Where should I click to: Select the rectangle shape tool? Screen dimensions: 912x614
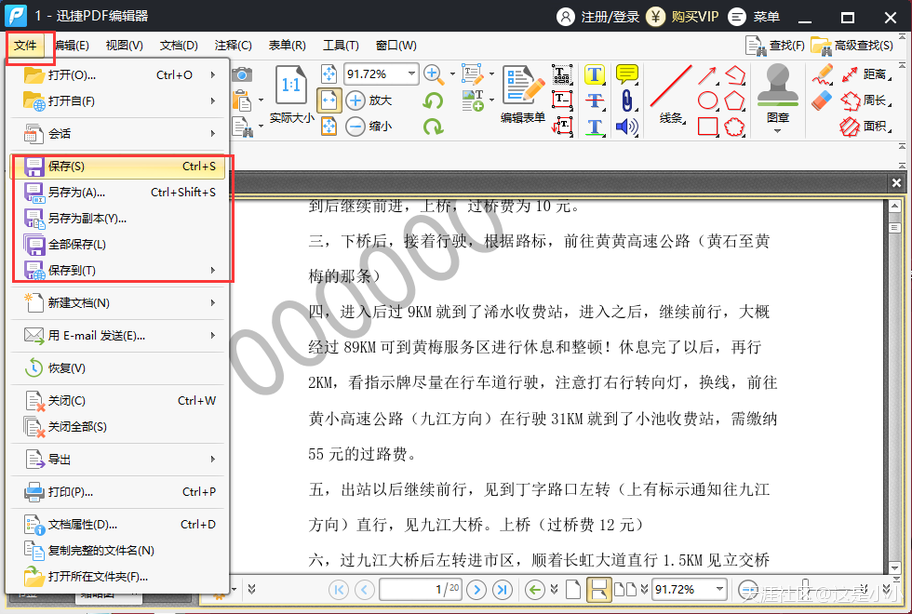point(707,127)
